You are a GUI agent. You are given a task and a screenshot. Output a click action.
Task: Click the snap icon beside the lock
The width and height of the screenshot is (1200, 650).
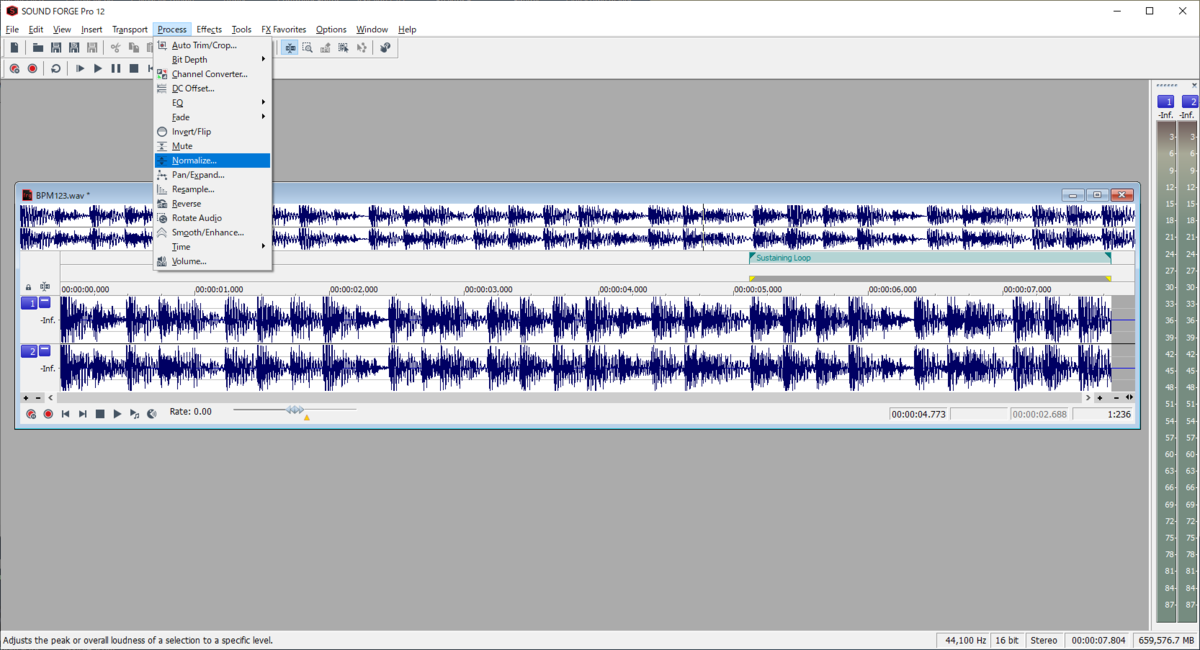point(45,288)
